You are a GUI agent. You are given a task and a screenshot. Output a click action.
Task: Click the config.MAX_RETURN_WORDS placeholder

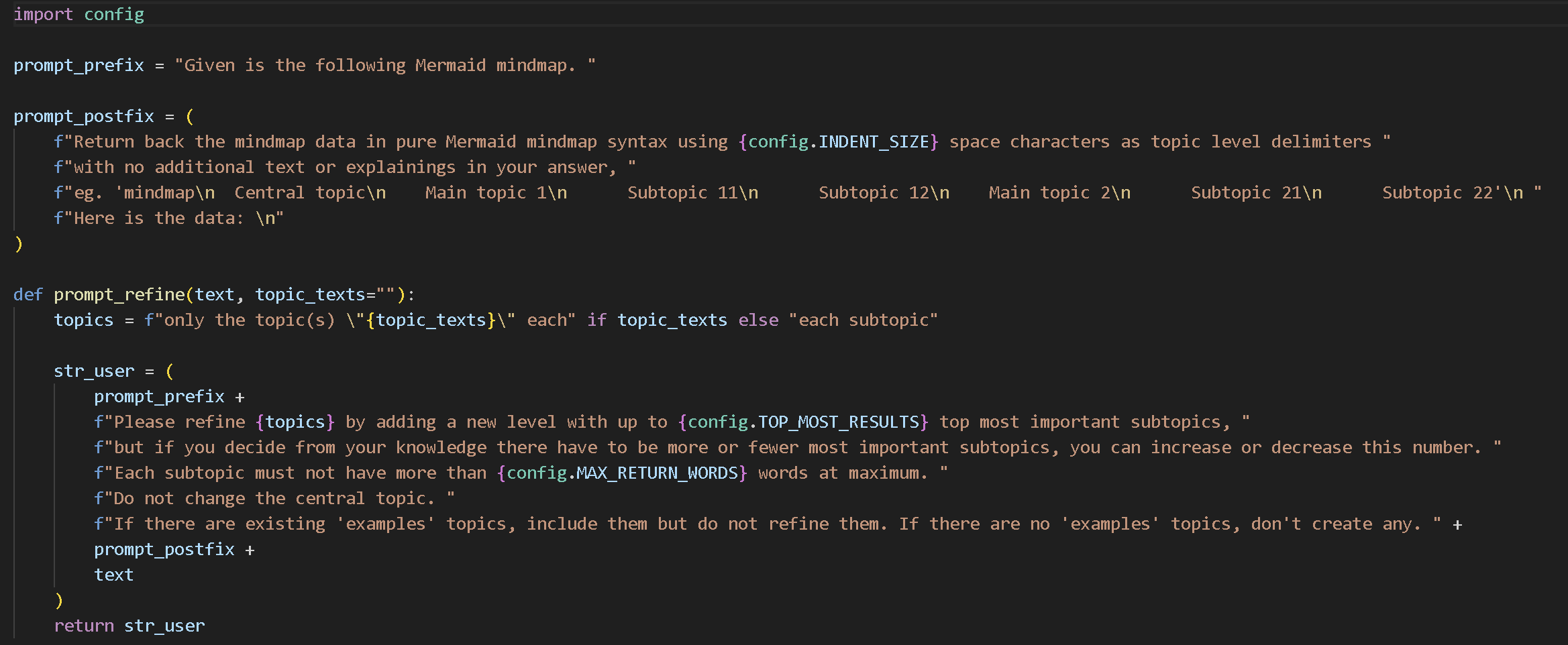click(622, 473)
